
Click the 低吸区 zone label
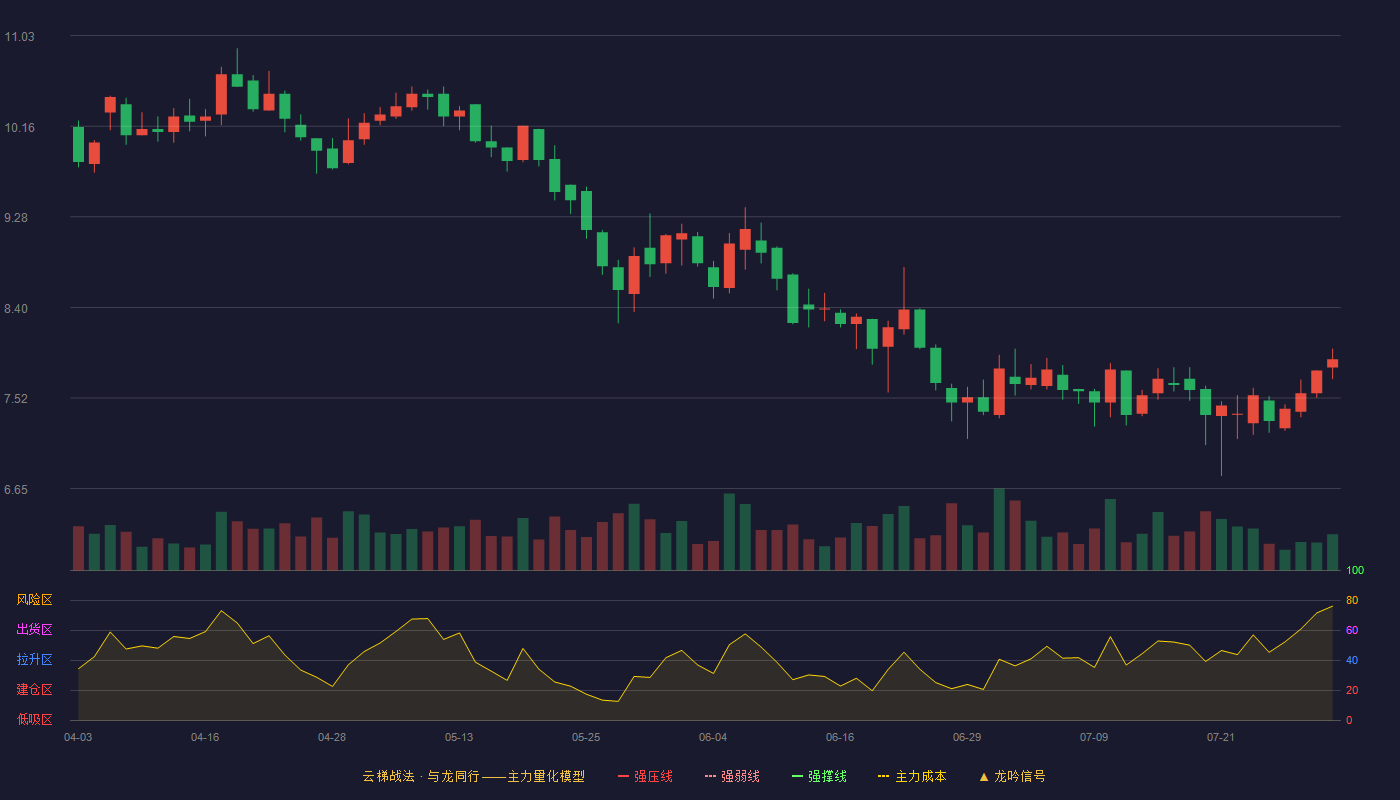34,720
